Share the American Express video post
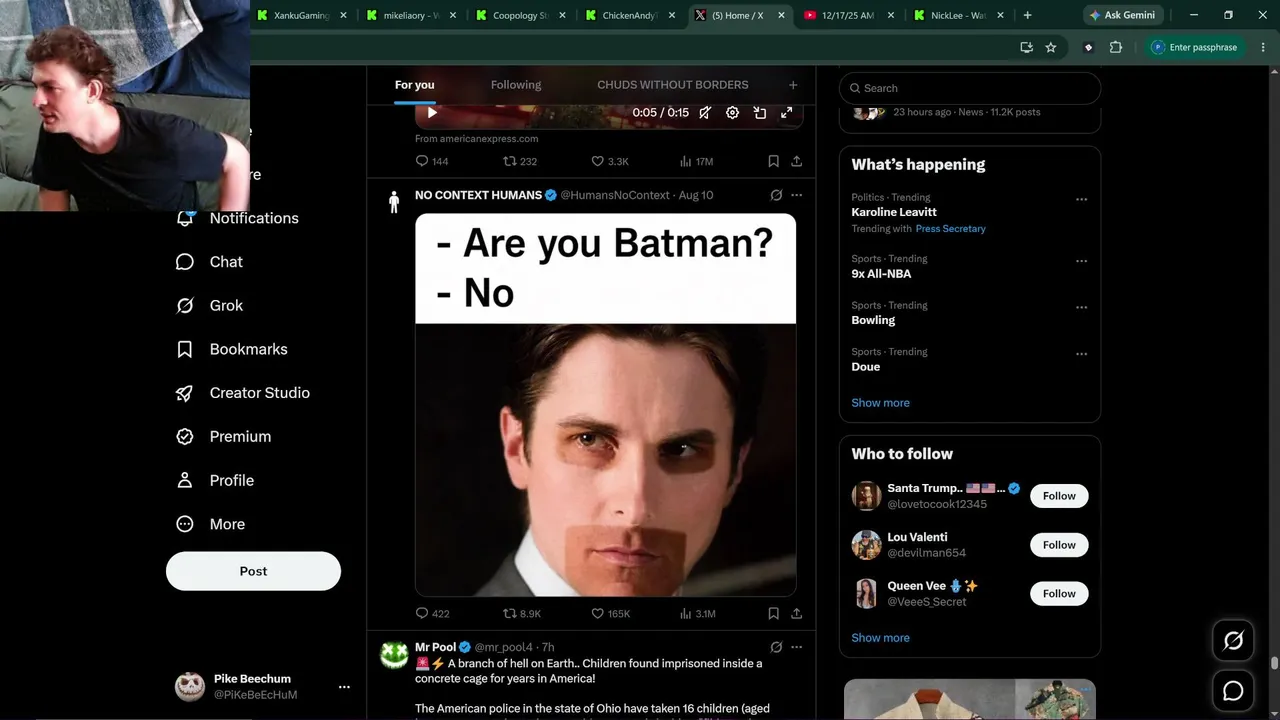The width and height of the screenshot is (1280, 720). (x=797, y=161)
